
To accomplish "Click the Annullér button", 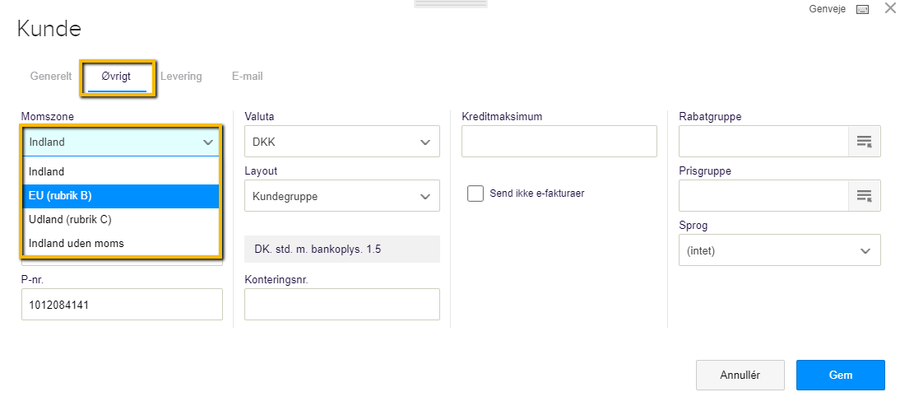I will (740, 375).
